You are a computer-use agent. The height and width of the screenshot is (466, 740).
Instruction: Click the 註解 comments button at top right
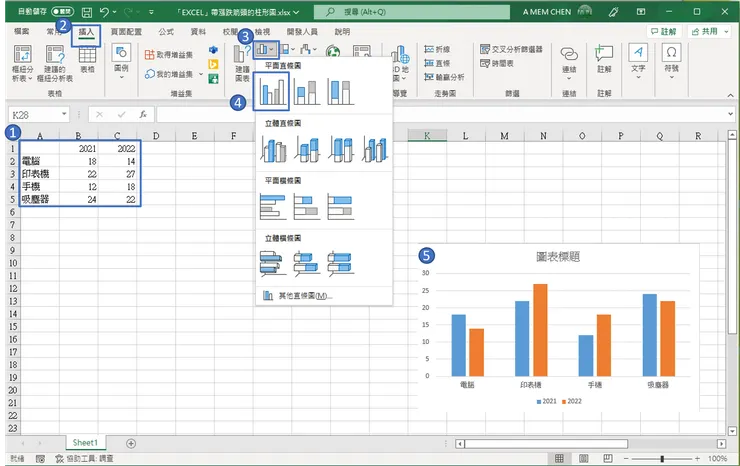pyautogui.click(x=664, y=32)
